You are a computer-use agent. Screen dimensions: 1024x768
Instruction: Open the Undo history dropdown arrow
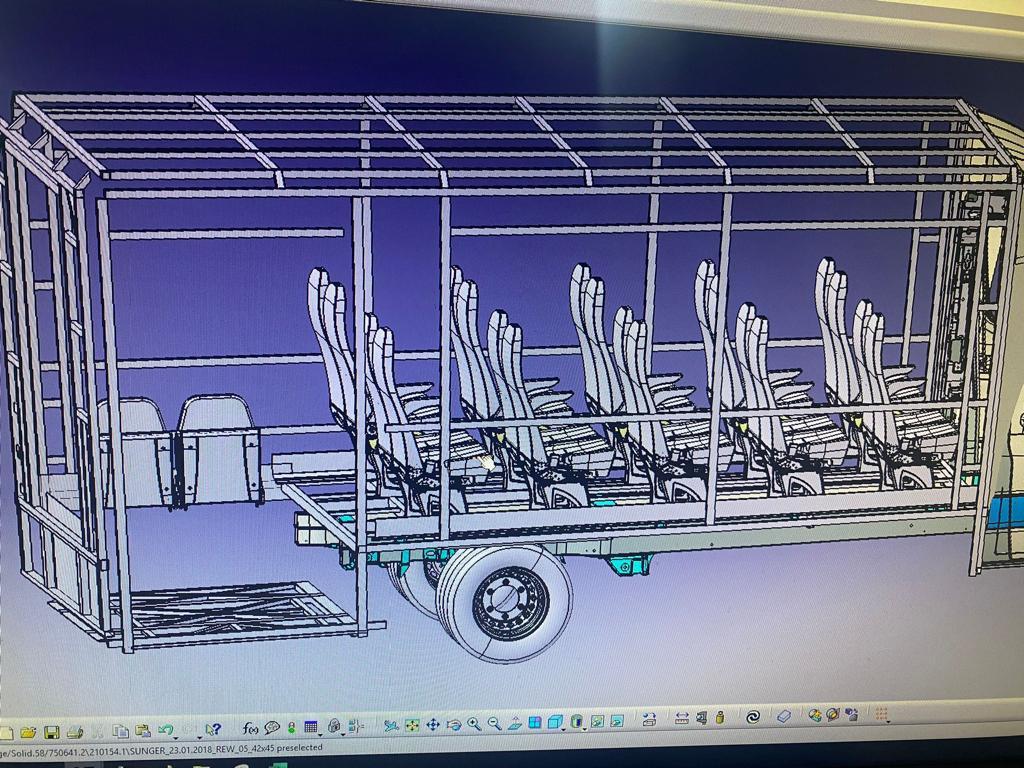(x=176, y=738)
